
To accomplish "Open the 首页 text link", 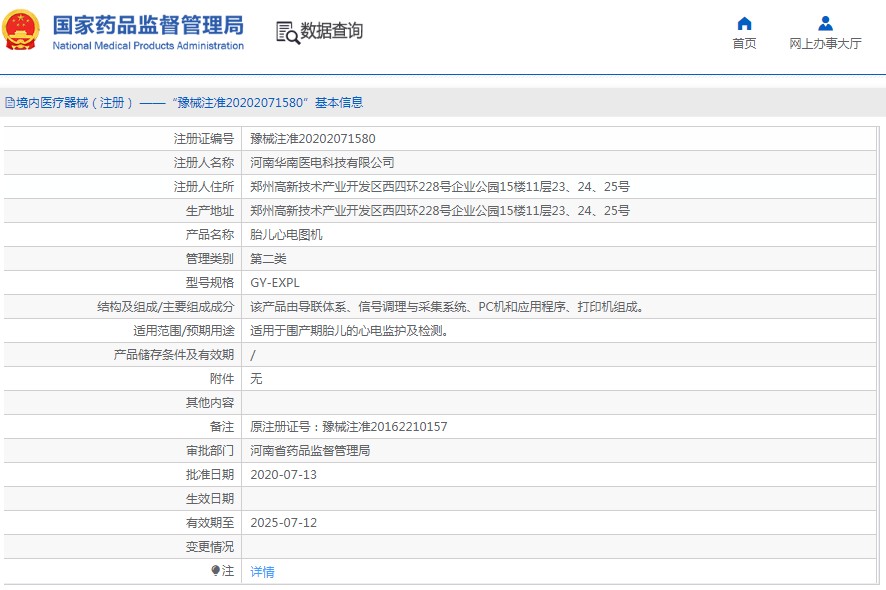I will pos(744,44).
